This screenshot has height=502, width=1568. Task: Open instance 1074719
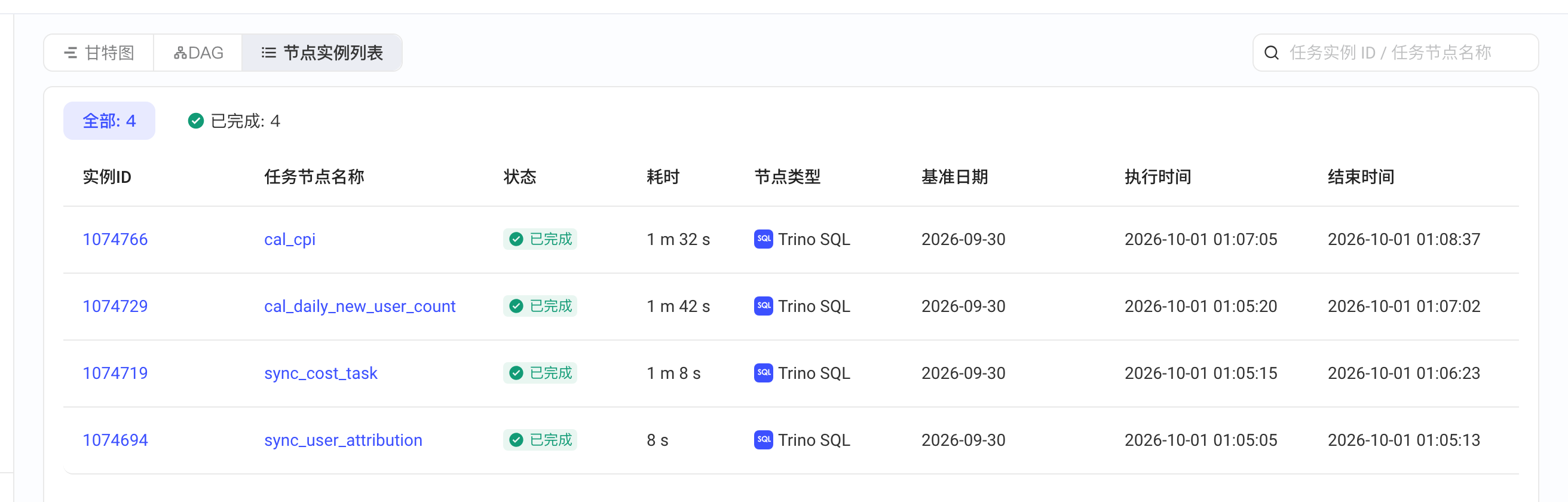point(115,373)
